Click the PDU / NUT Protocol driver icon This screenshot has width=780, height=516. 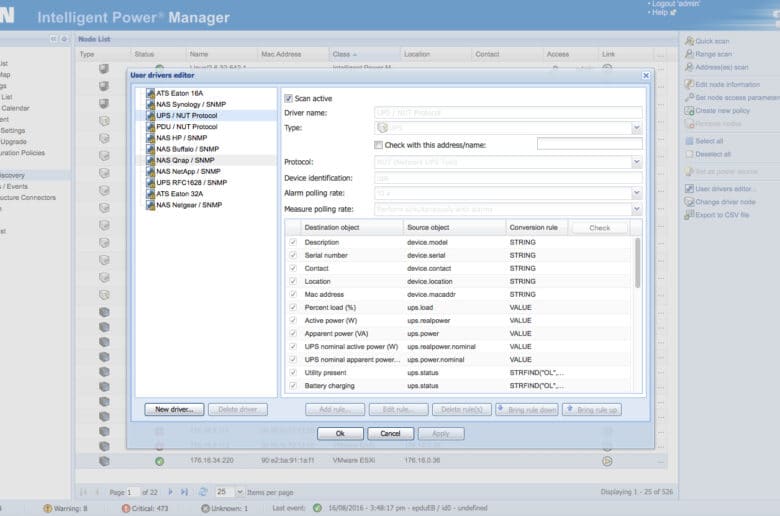tap(150, 127)
